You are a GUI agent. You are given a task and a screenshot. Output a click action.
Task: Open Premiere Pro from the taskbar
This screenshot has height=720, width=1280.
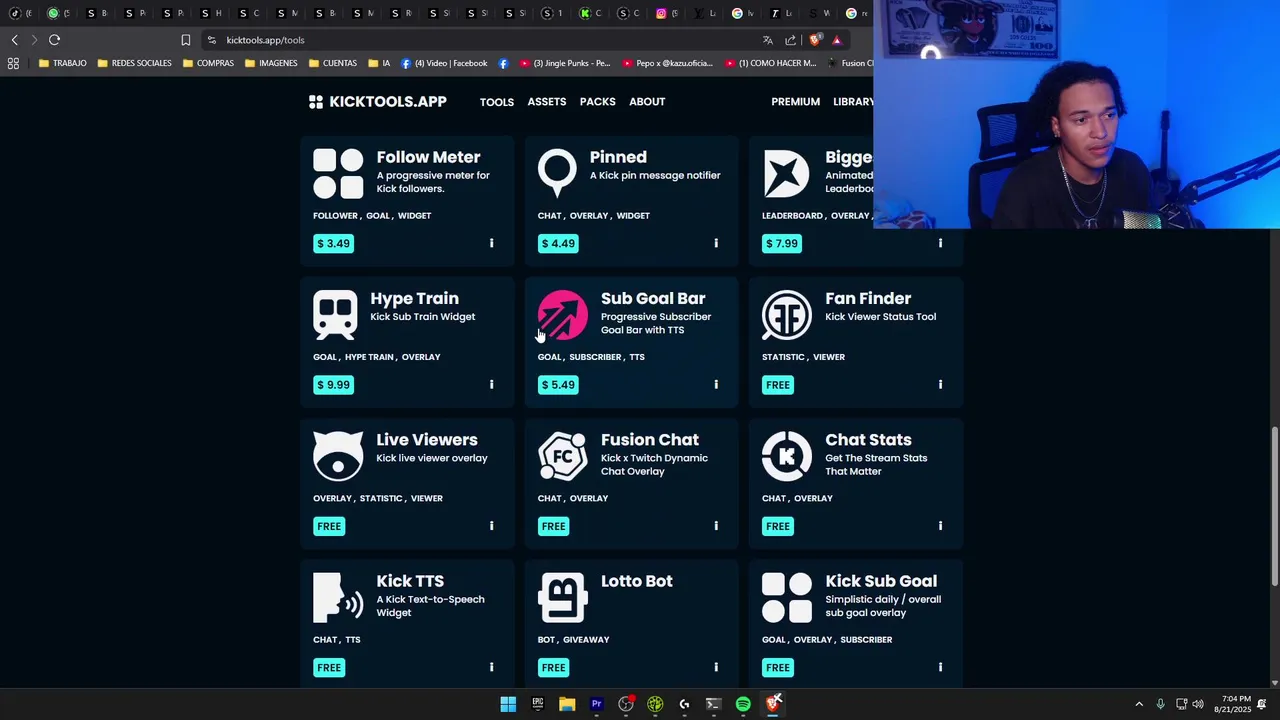[x=596, y=704]
